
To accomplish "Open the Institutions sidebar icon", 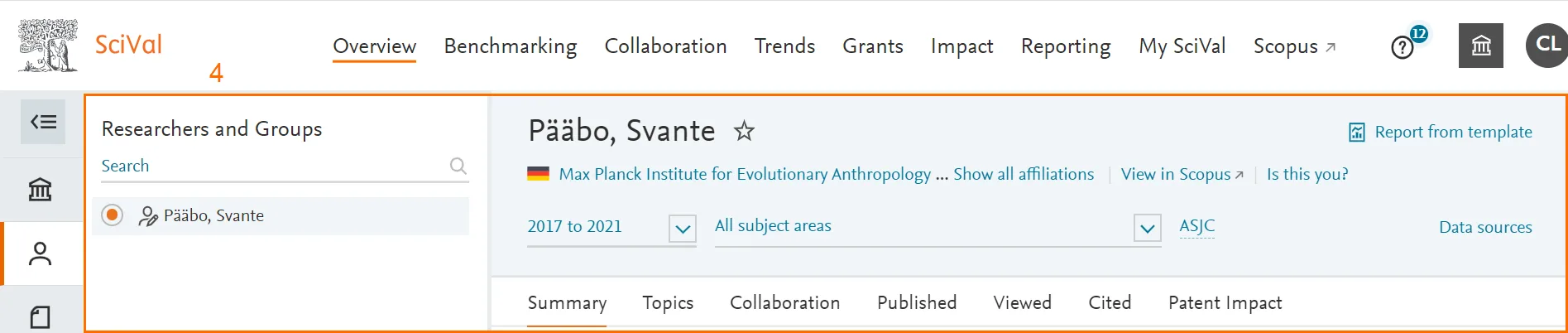I will [x=41, y=190].
